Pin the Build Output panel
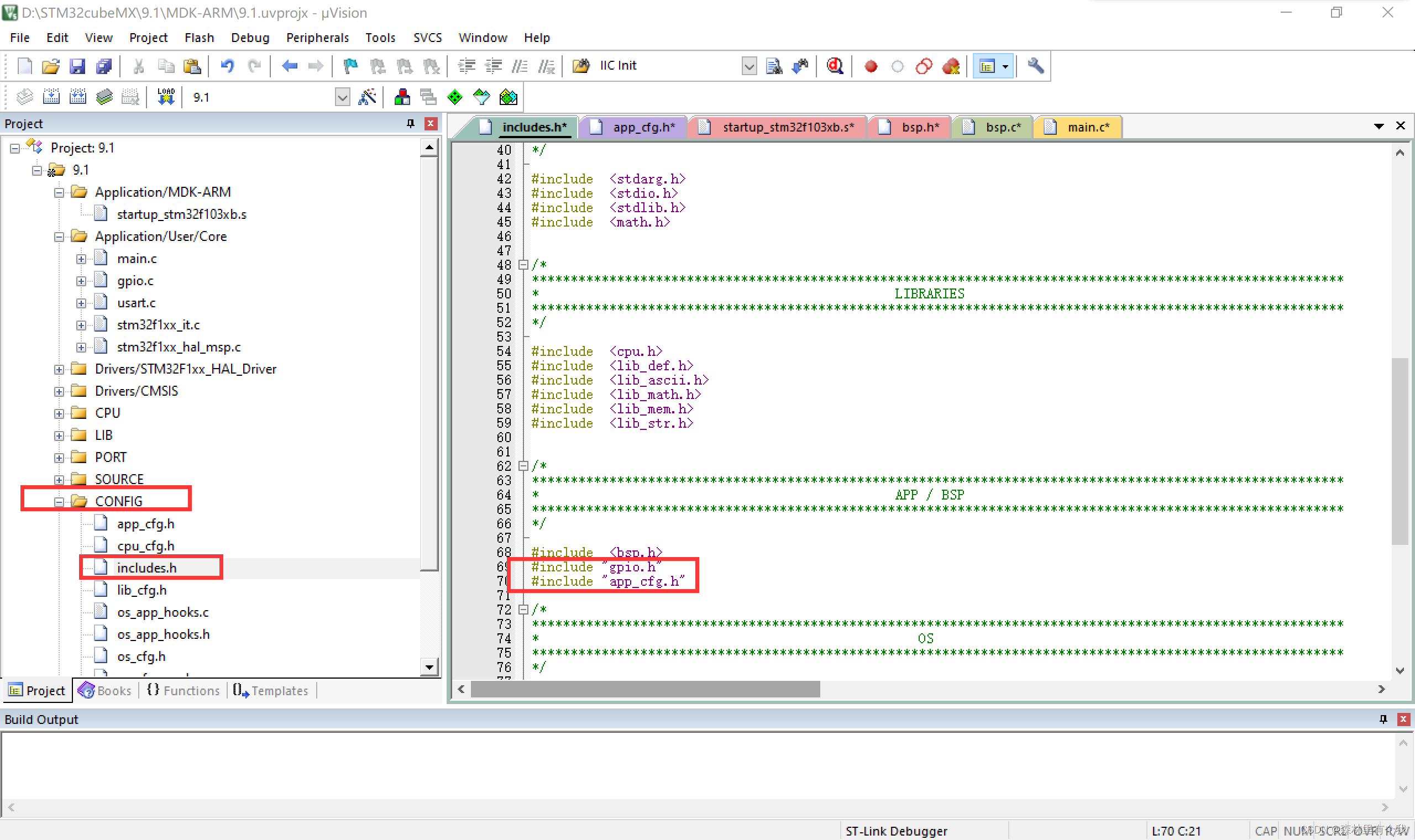The width and height of the screenshot is (1415, 840). click(x=1383, y=719)
